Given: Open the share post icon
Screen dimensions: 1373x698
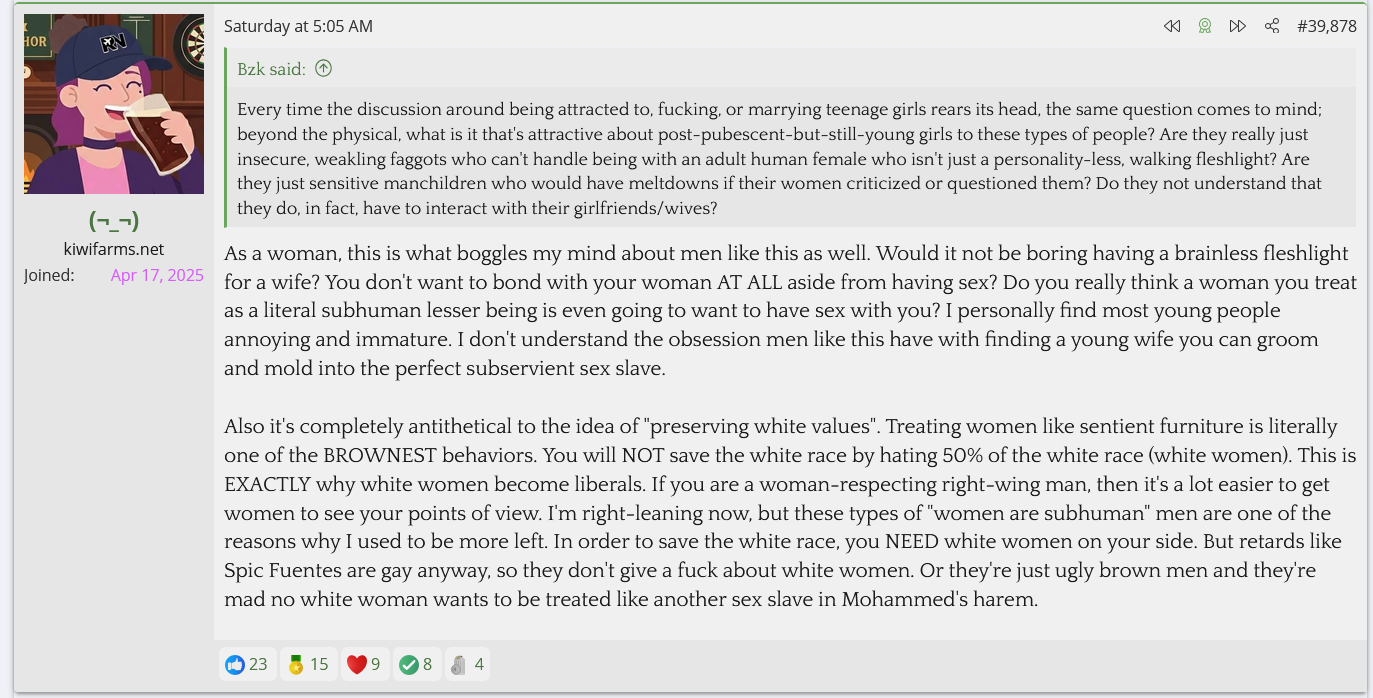Looking at the screenshot, I should tap(1272, 26).
